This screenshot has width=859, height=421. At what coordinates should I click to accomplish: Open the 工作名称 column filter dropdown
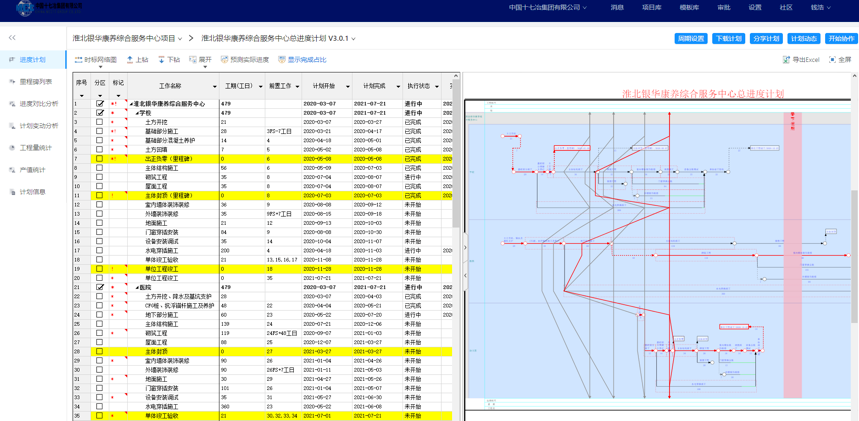click(x=215, y=87)
